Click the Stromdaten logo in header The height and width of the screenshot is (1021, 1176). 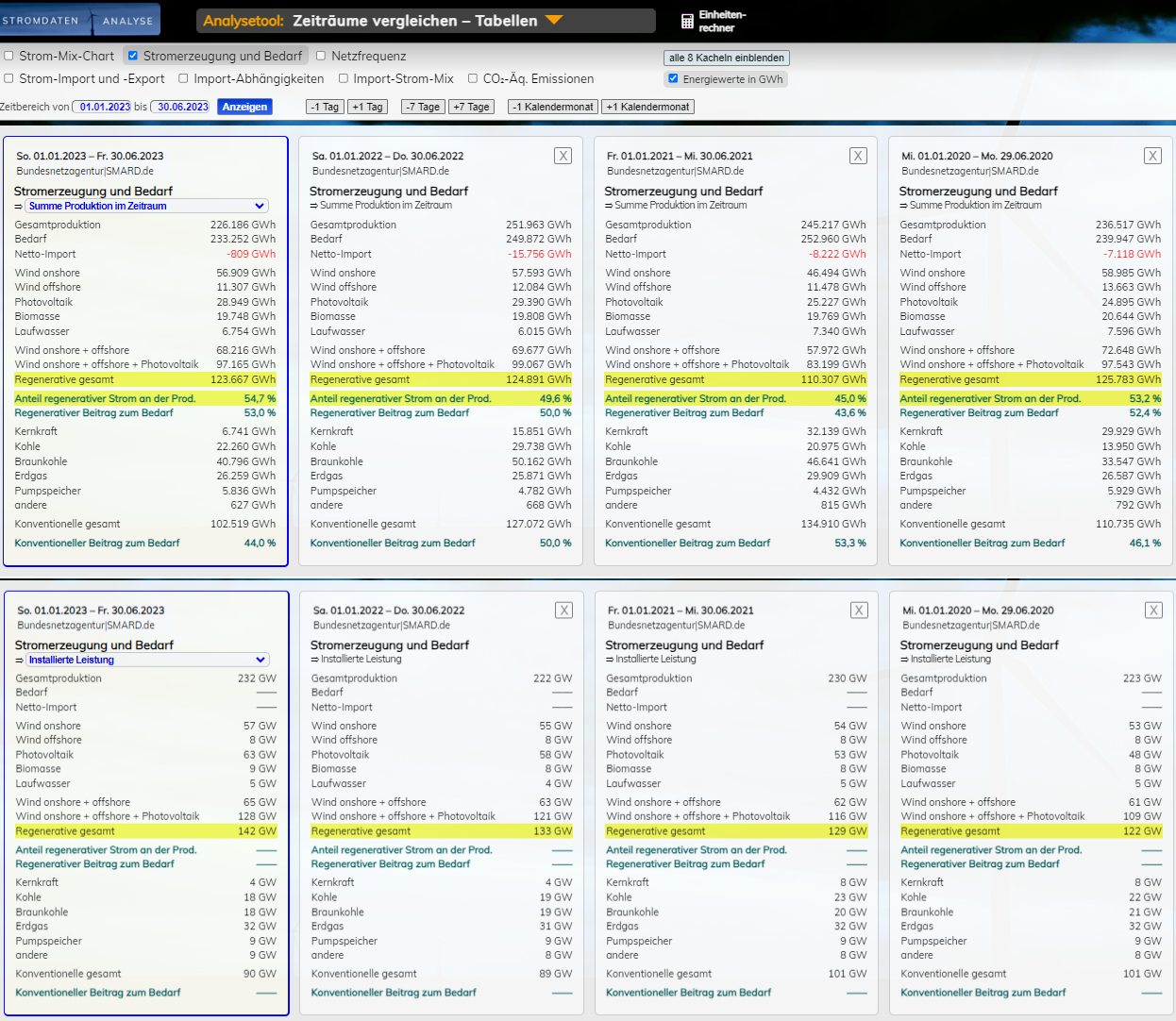[x=42, y=20]
